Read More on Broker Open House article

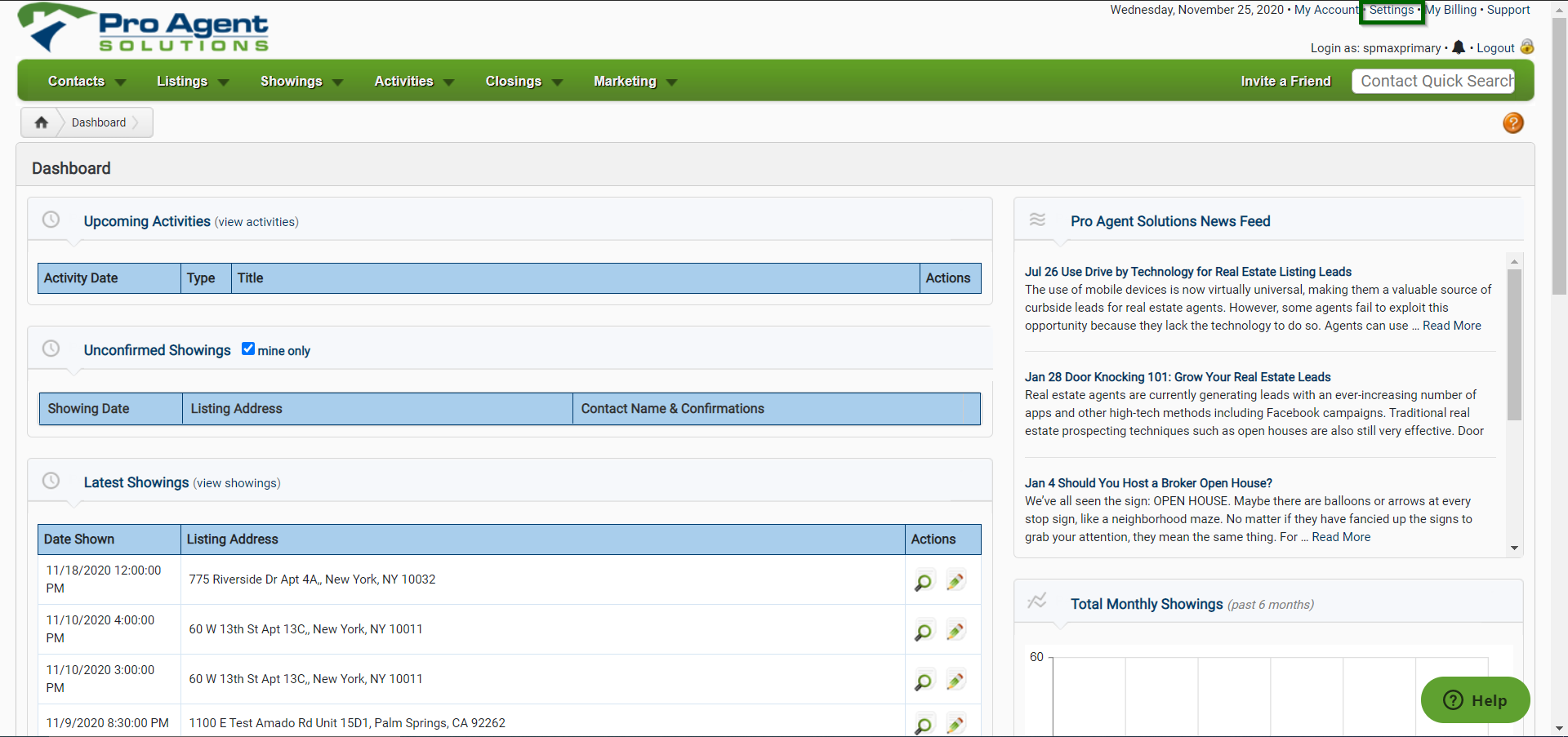click(1341, 537)
